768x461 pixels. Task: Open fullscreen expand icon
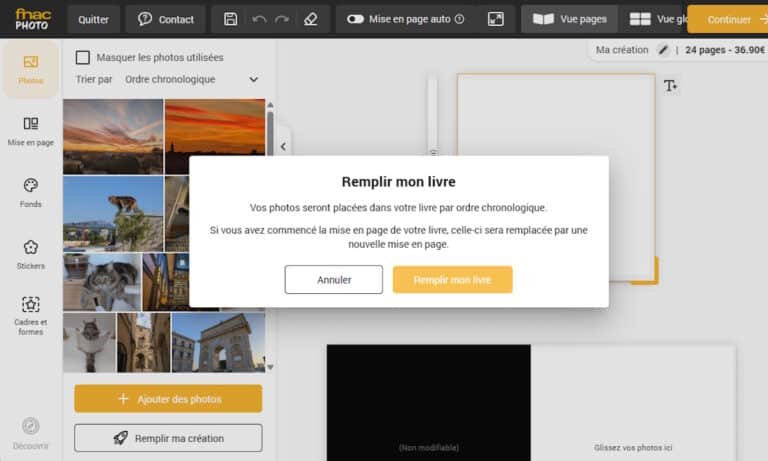tap(496, 19)
